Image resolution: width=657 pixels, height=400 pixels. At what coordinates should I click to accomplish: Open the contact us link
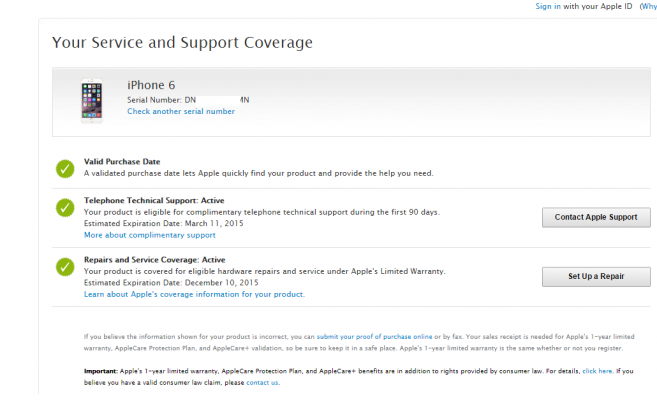click(262, 383)
